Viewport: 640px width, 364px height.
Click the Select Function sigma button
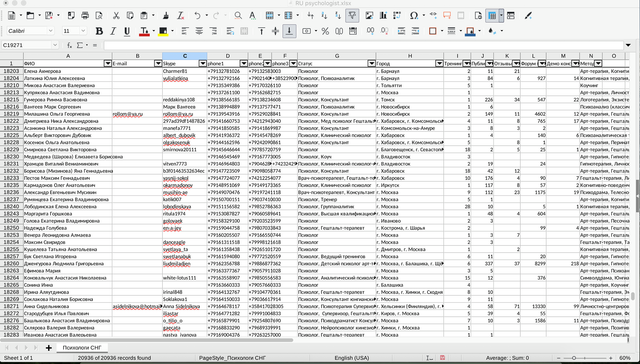(x=80, y=45)
